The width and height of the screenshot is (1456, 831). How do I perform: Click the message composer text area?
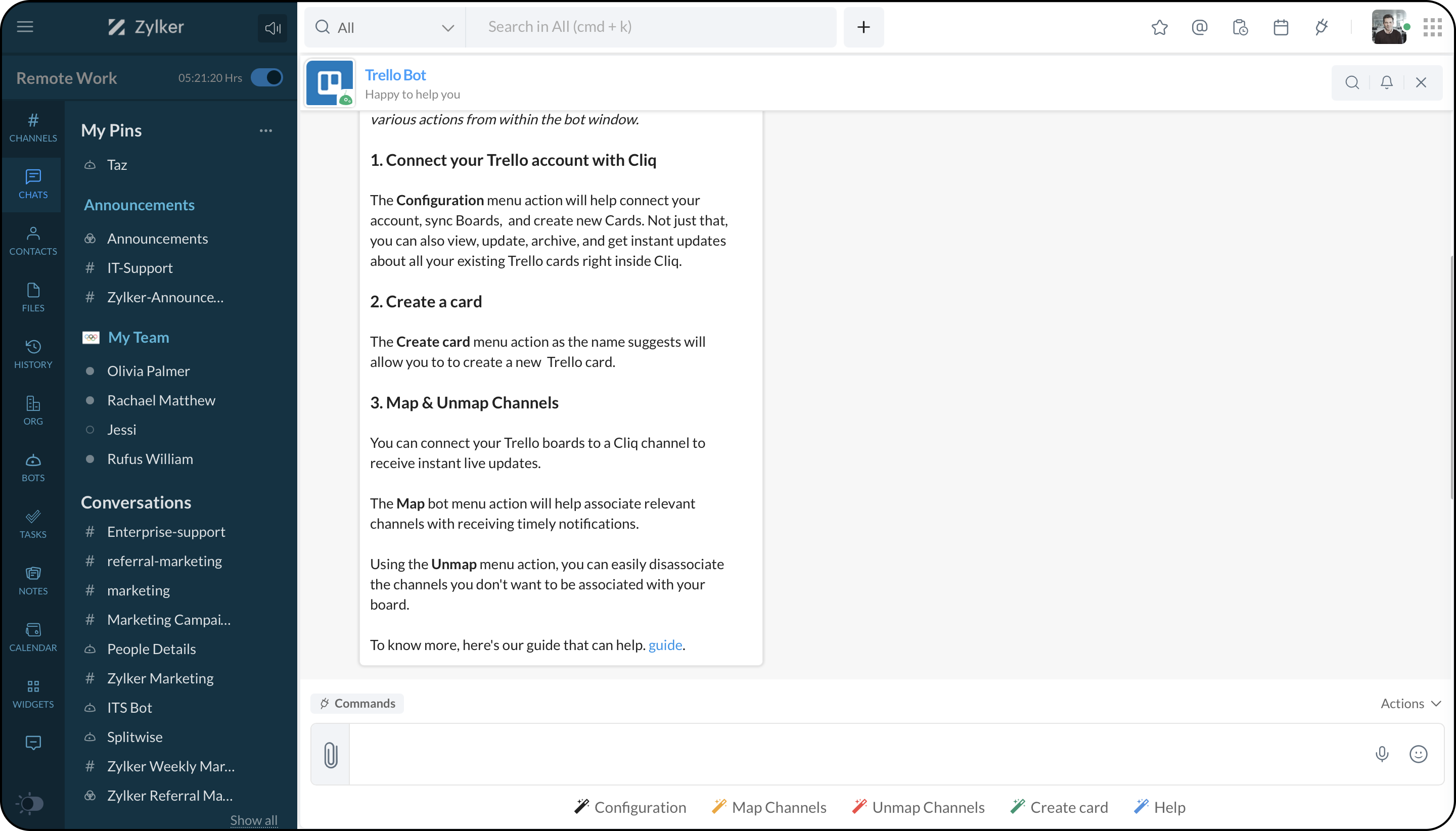point(856,755)
